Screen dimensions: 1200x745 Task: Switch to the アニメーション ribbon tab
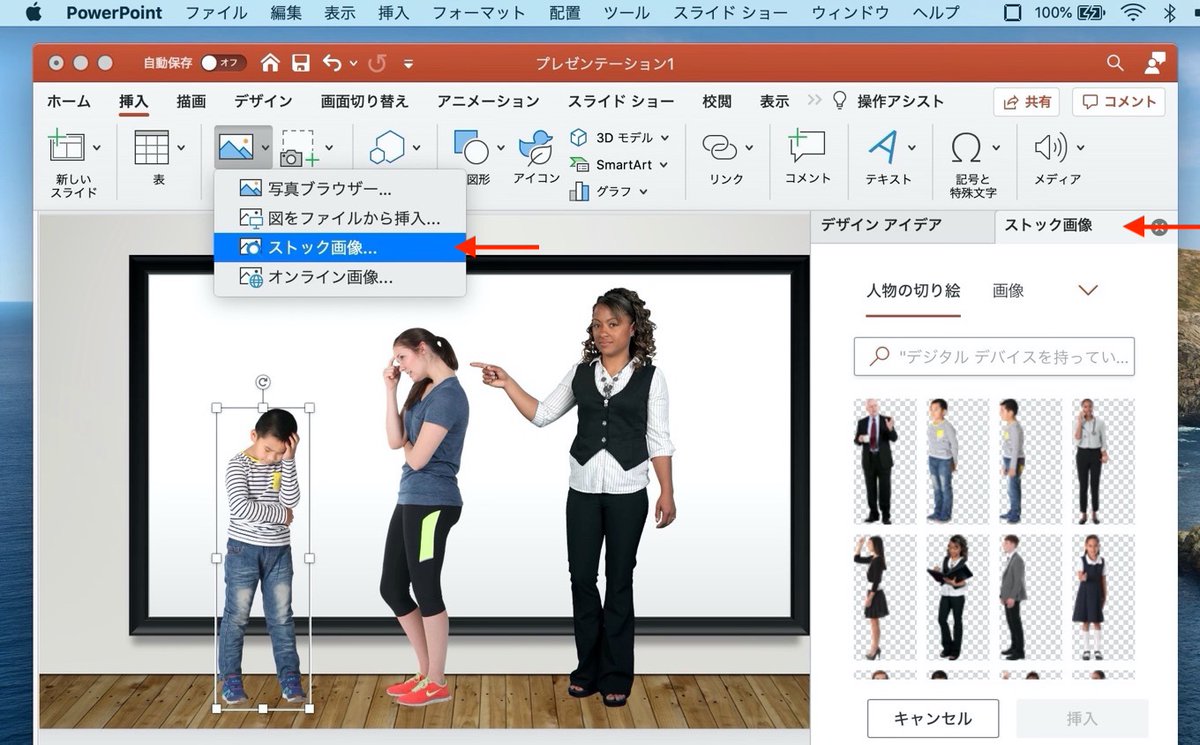tap(488, 101)
